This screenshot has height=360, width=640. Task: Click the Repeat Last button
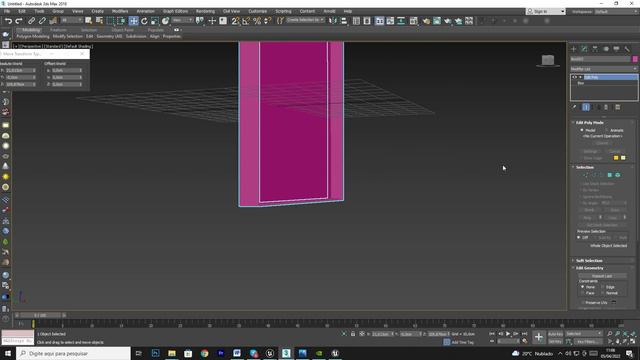pyautogui.click(x=602, y=276)
